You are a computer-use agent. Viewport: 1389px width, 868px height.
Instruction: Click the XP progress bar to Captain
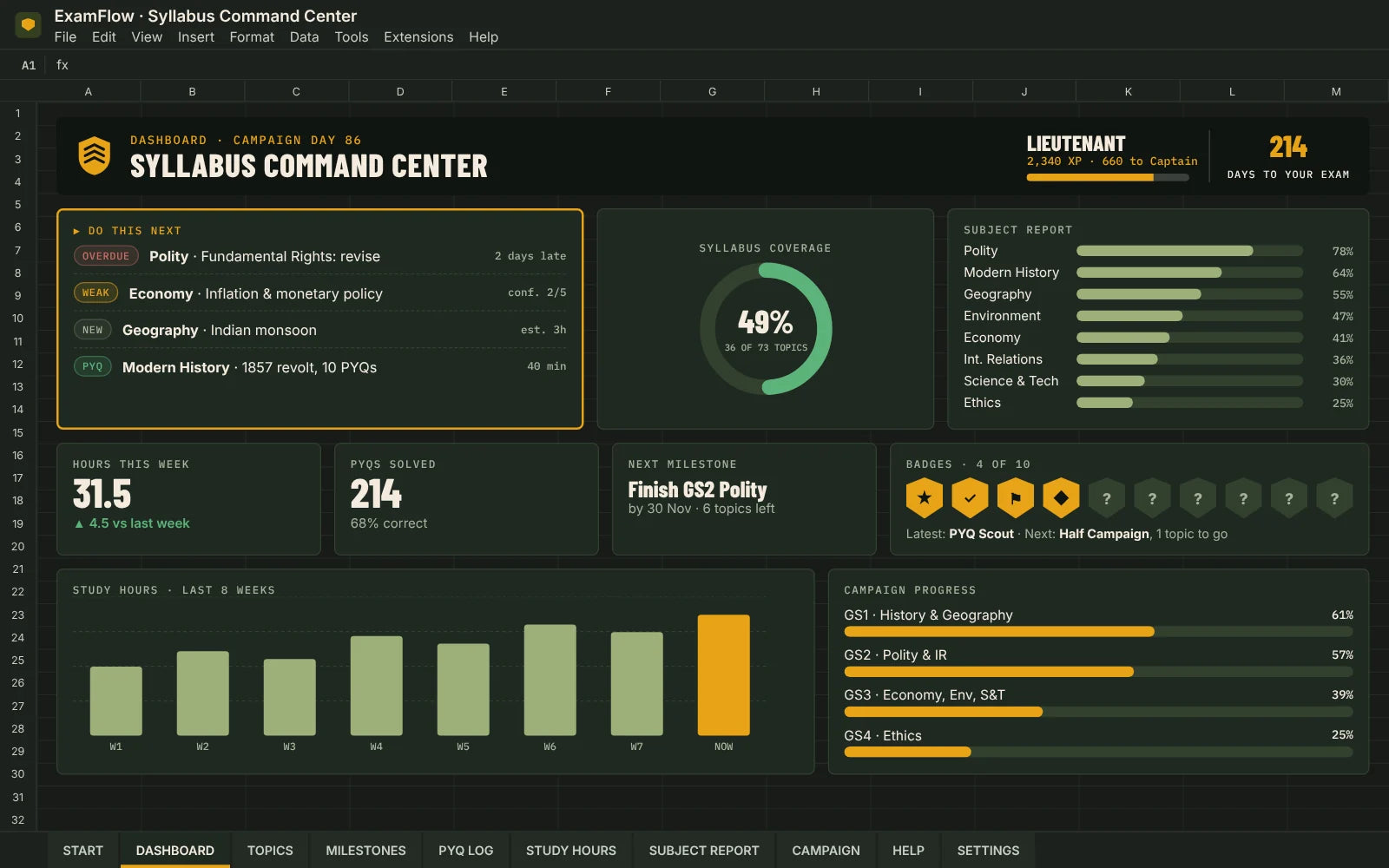click(1108, 177)
